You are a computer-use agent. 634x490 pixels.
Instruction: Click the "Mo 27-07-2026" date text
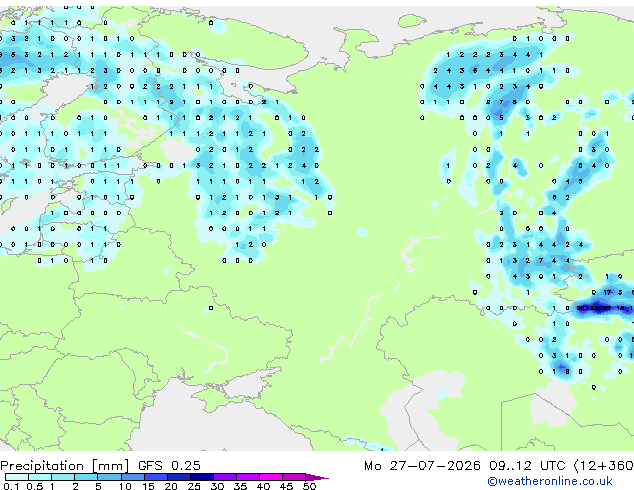coord(423,466)
